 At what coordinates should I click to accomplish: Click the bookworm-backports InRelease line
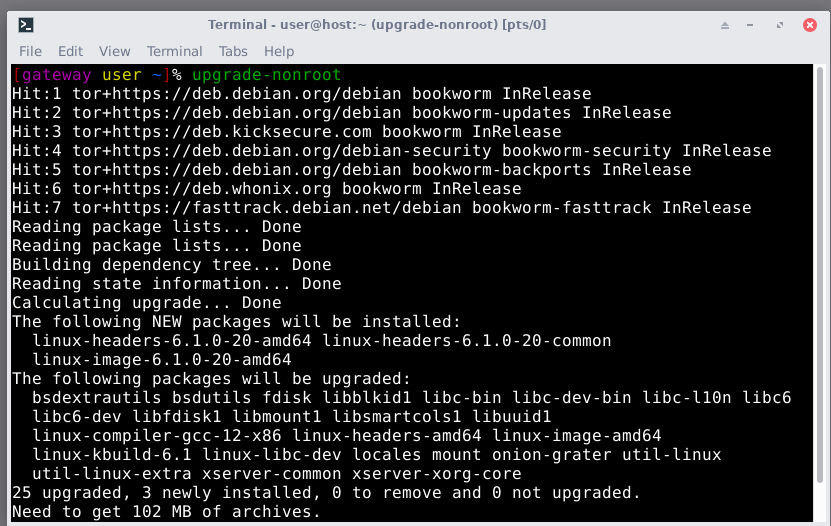(352, 170)
